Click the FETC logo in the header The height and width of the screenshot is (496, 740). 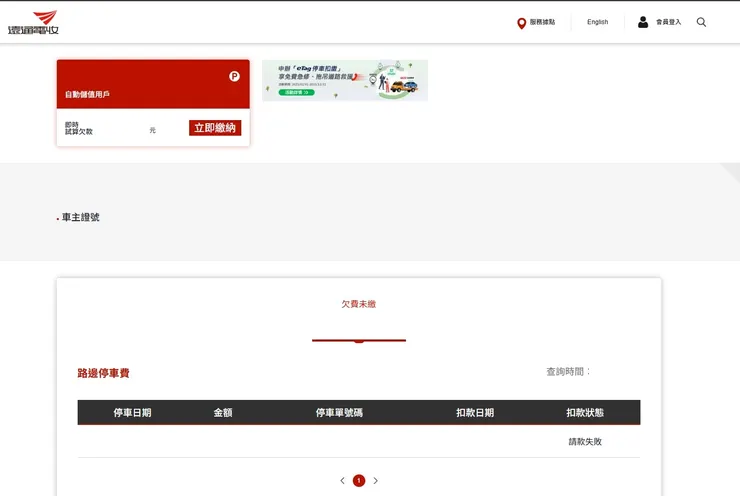point(33,22)
